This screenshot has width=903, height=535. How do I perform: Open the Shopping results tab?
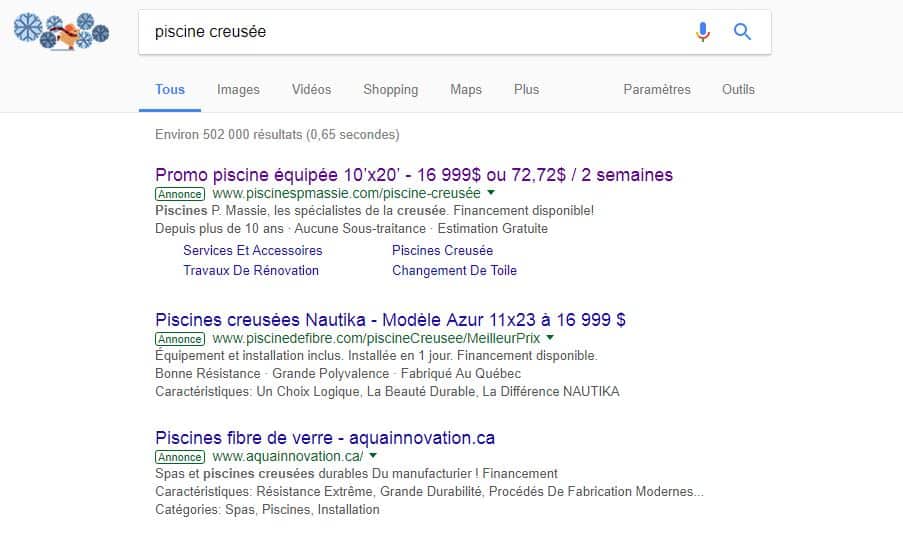pyautogui.click(x=390, y=90)
